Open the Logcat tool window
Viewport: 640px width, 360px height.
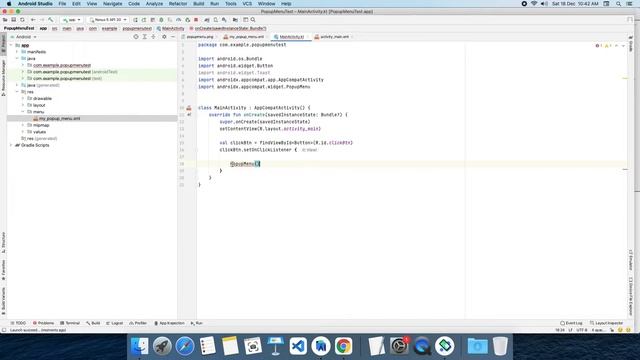pos(115,323)
